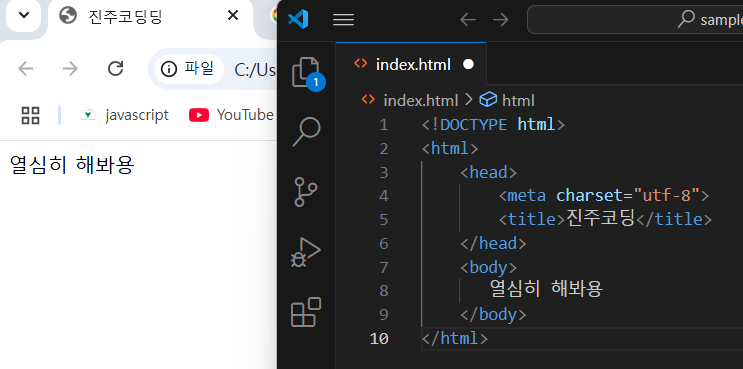Click line number 1 in the editor gutter
This screenshot has height=369, width=743.
383,125
